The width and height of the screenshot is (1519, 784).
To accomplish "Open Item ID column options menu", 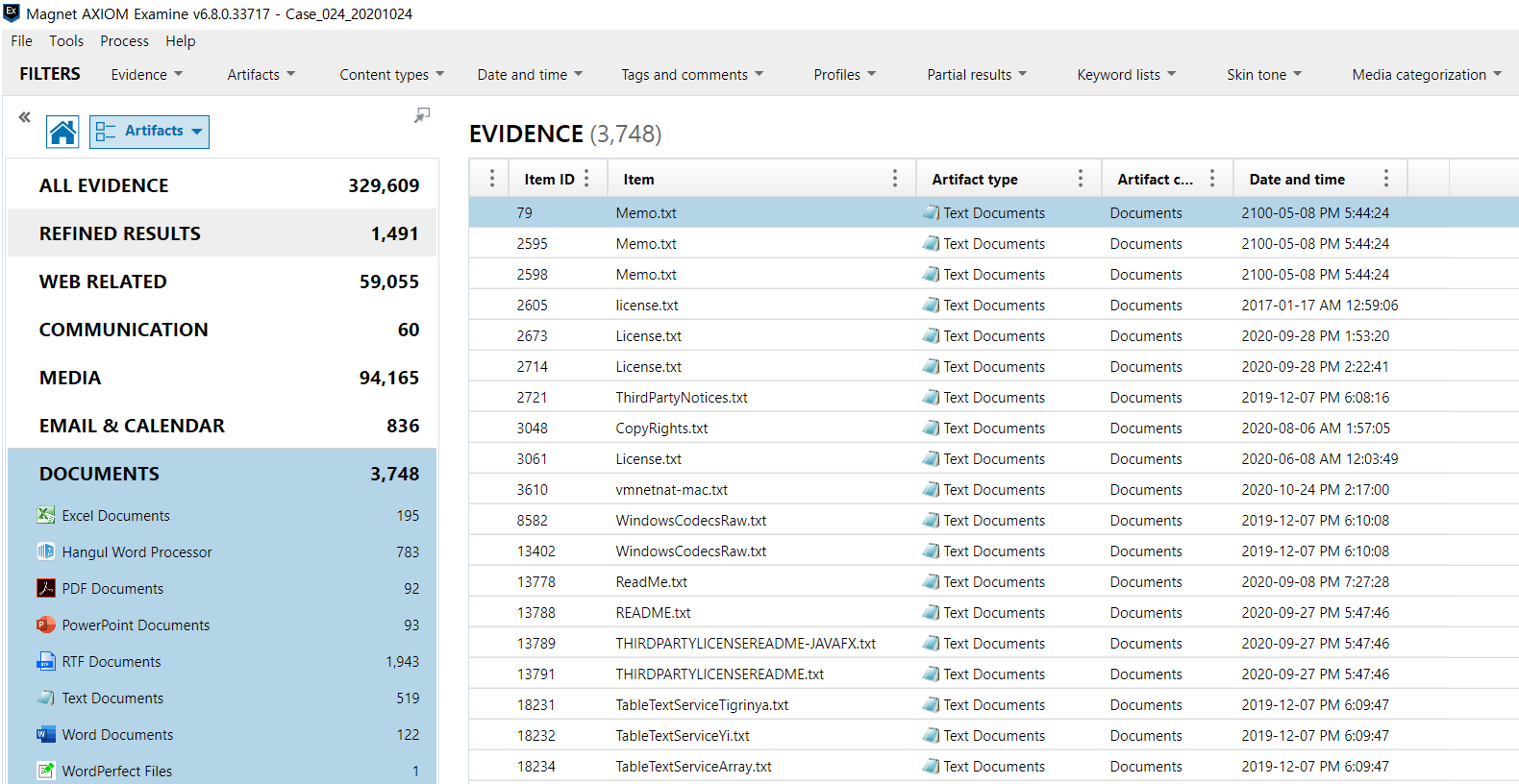I will point(586,179).
